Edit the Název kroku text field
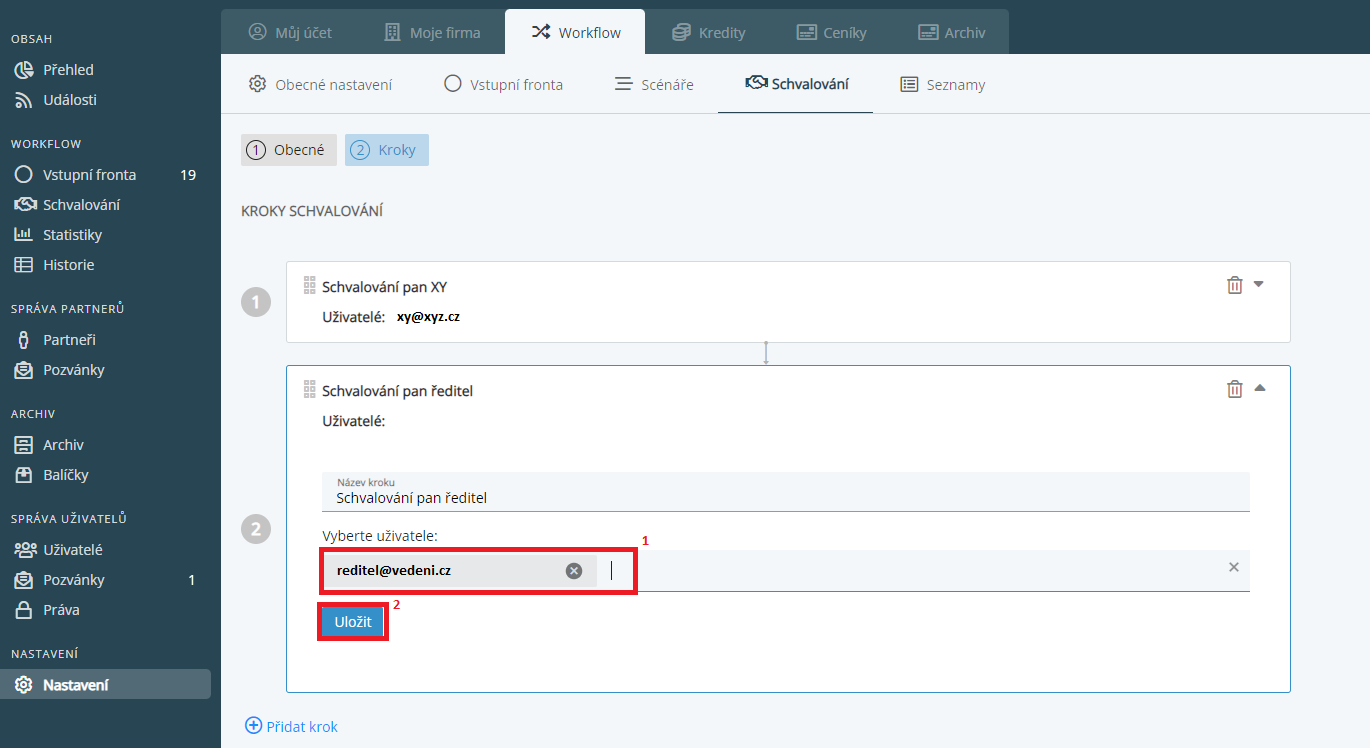1370x748 pixels. click(x=785, y=497)
